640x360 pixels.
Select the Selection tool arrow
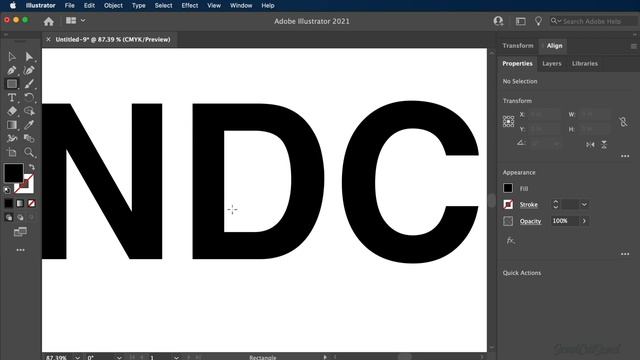(12, 57)
